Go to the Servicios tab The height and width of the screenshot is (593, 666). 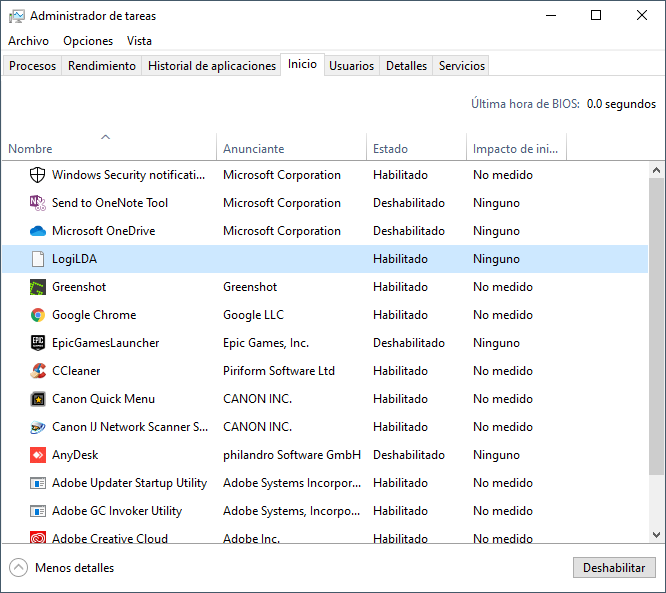pos(461,66)
